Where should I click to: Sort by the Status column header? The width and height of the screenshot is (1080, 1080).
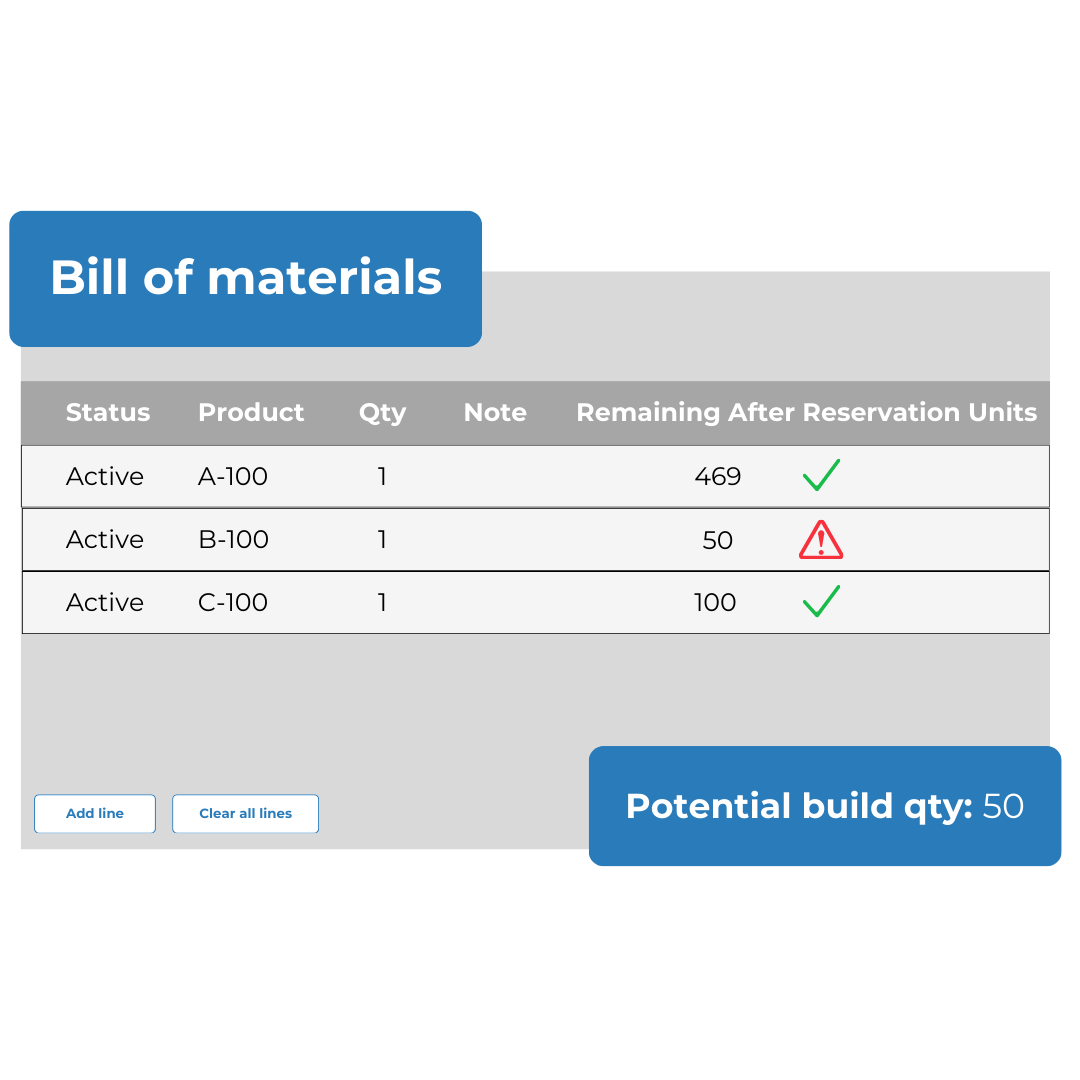tap(108, 412)
